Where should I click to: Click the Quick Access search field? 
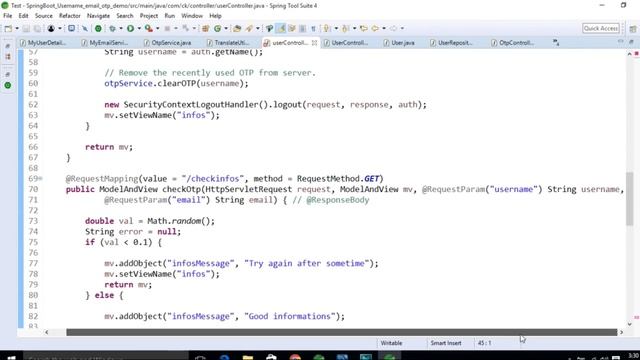pyautogui.click(x=601, y=28)
